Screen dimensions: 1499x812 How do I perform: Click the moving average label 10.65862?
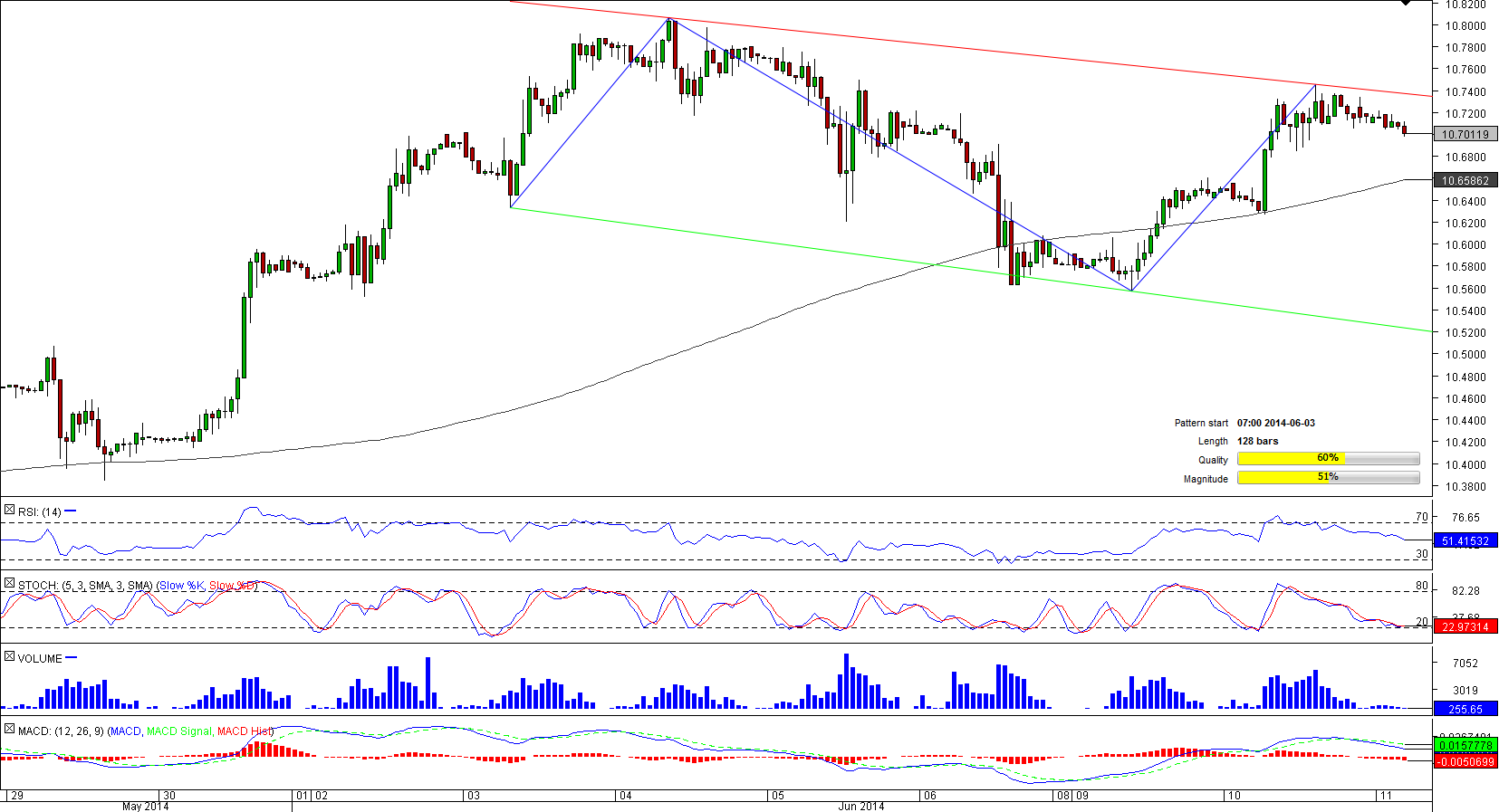click(1465, 180)
